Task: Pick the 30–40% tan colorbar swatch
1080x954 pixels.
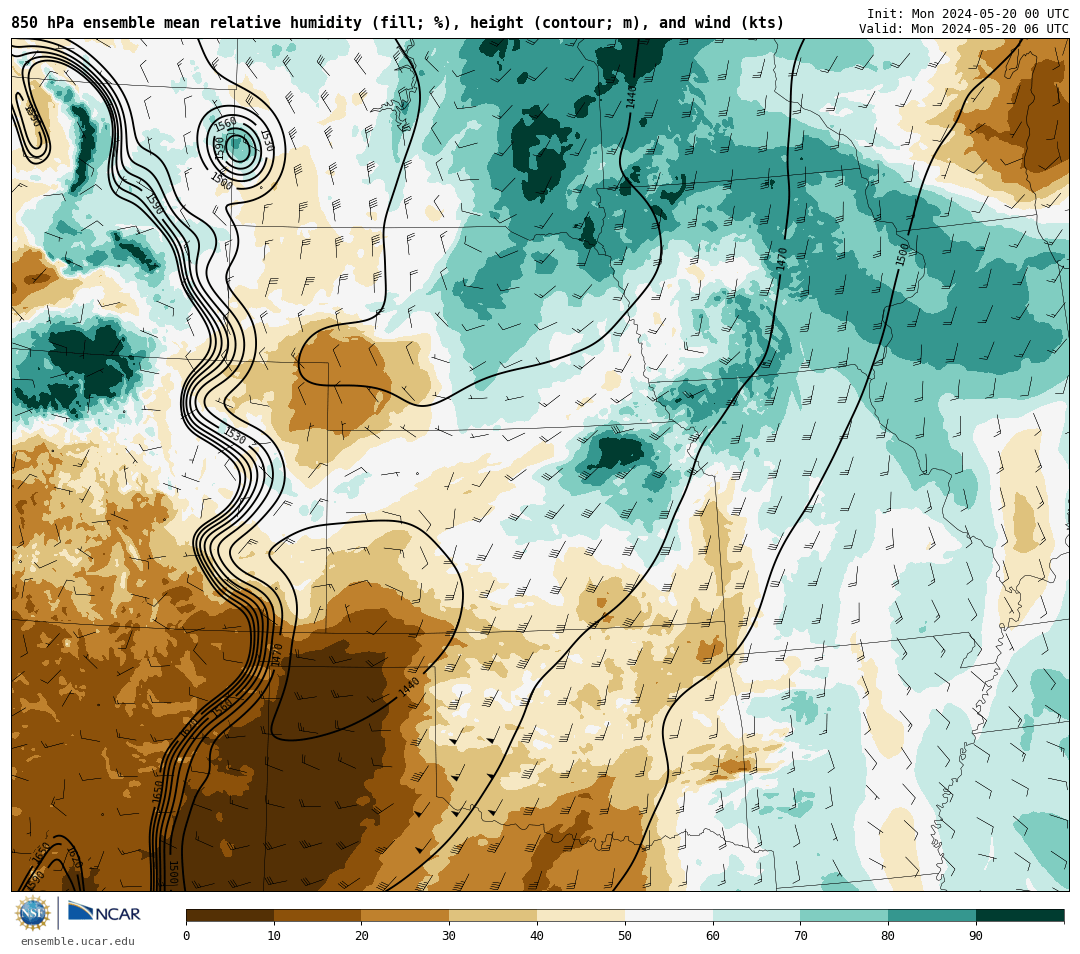Action: (x=493, y=915)
